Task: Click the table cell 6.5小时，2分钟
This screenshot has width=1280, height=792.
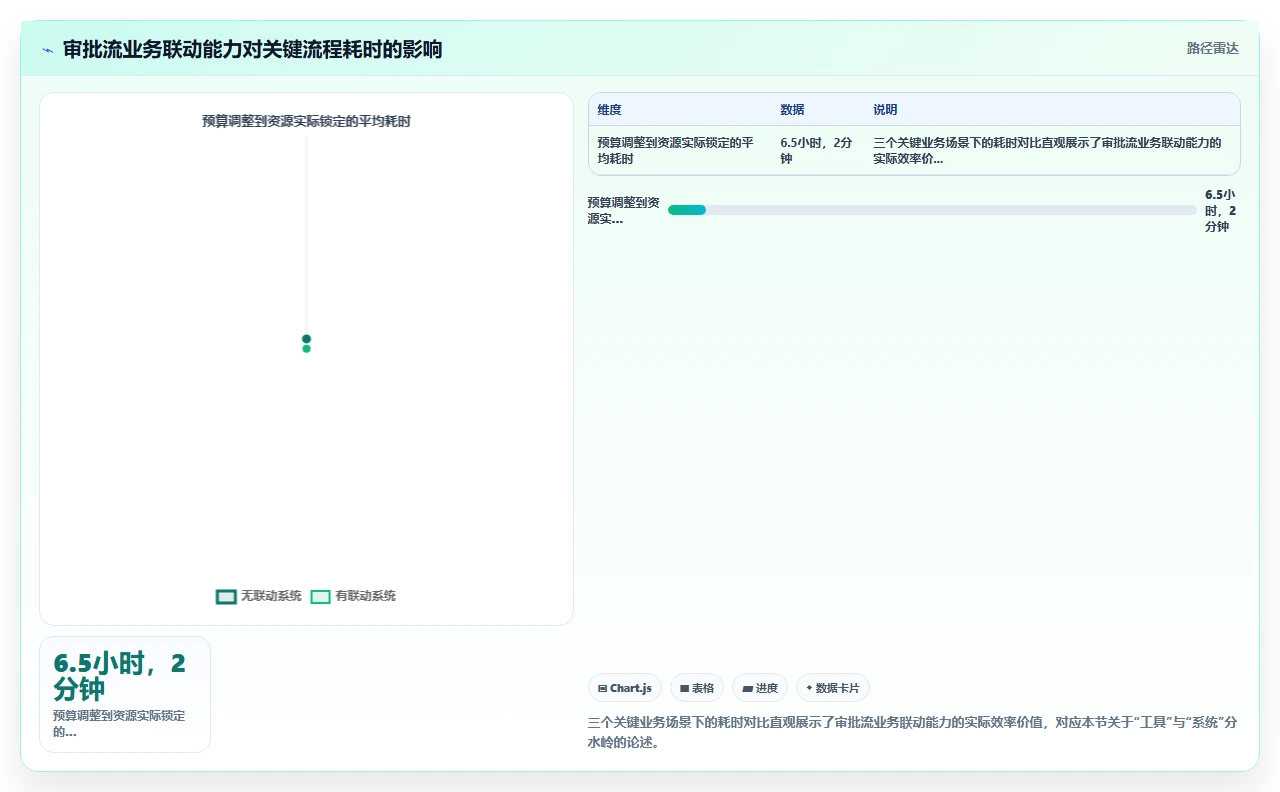Action: [x=817, y=151]
